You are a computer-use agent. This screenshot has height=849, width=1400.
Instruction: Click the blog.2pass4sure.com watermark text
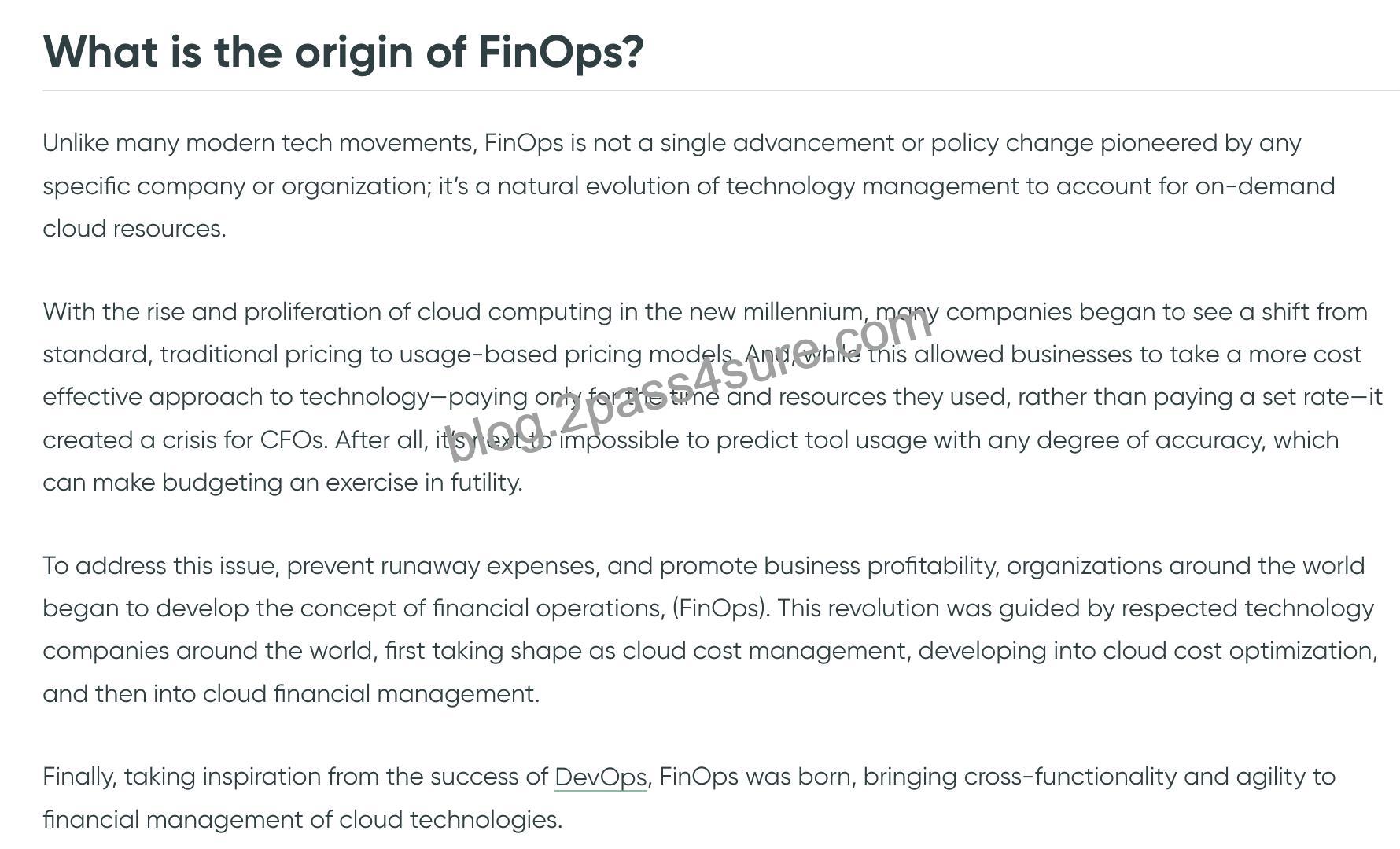tap(689, 384)
